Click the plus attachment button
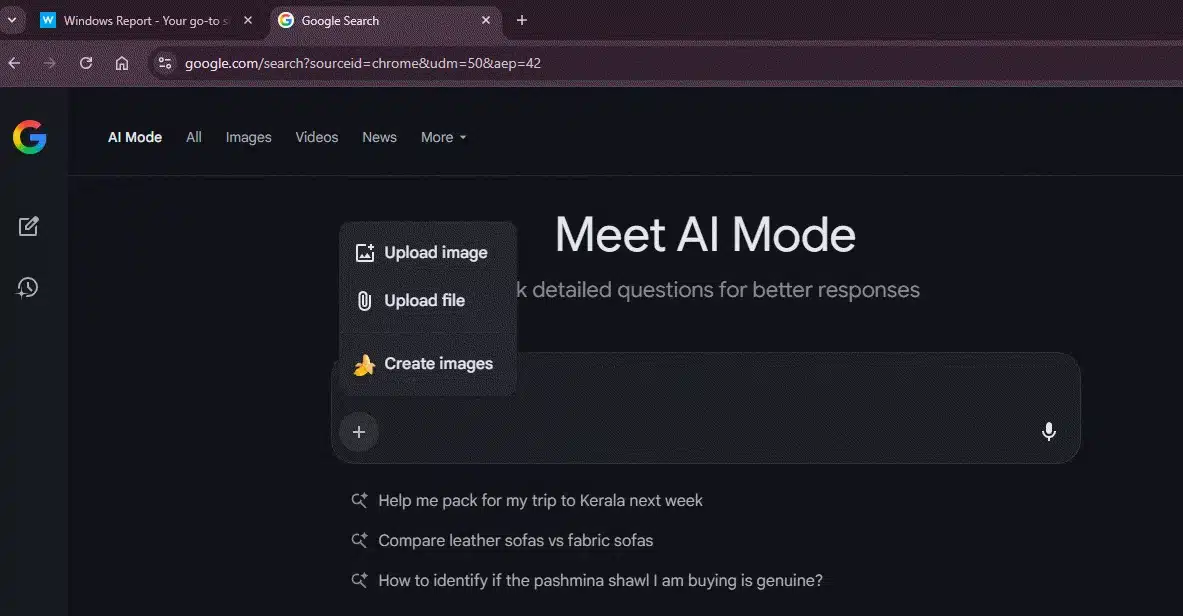This screenshot has height=616, width=1183. (x=359, y=432)
